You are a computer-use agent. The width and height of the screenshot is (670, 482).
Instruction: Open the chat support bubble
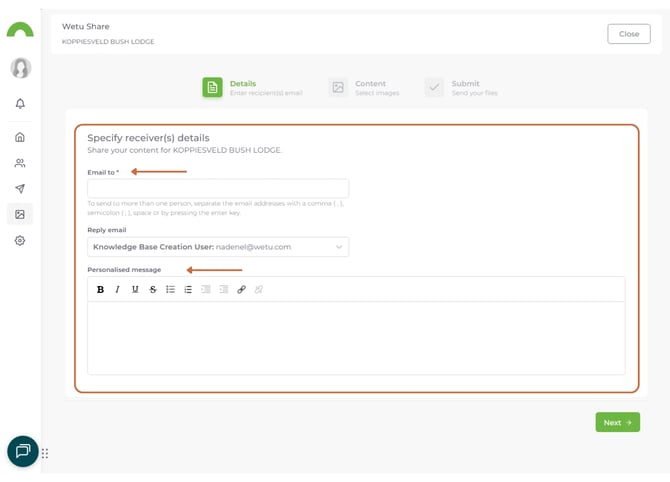(22, 451)
